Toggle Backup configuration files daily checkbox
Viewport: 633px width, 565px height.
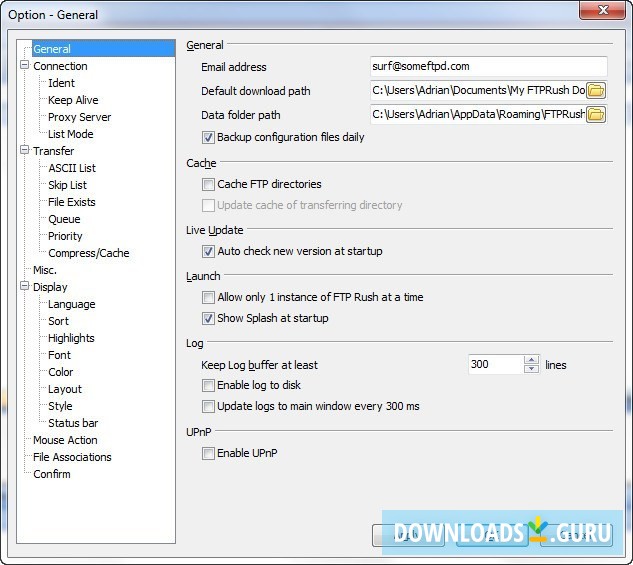click(x=208, y=138)
